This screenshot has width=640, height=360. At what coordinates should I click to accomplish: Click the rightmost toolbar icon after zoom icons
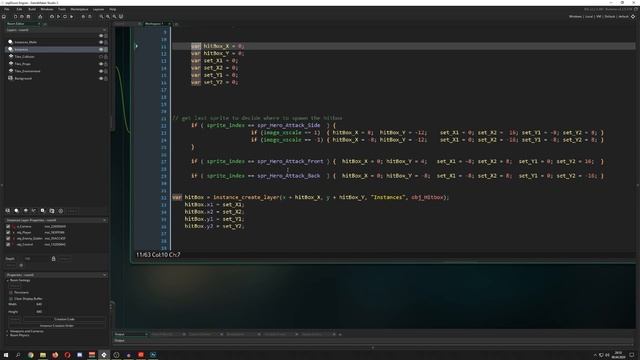(121, 17)
